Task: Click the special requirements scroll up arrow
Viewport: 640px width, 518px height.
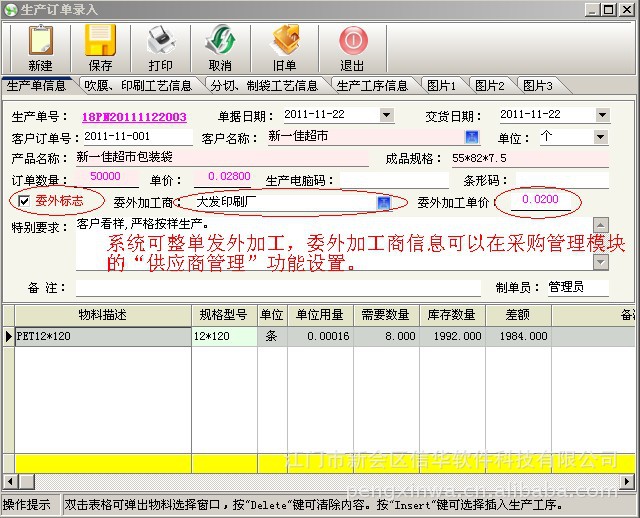Action: [x=601, y=225]
